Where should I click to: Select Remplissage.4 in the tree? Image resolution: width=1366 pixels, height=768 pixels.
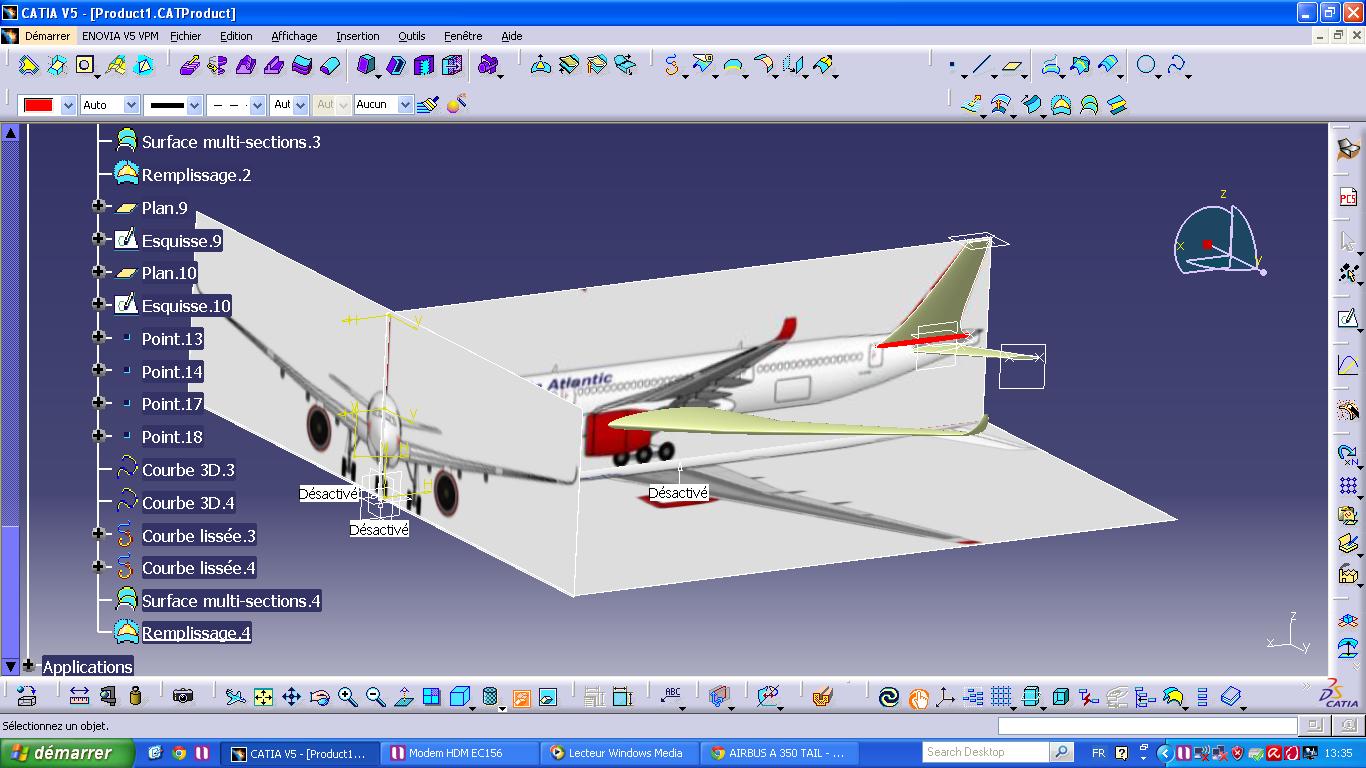pos(196,633)
